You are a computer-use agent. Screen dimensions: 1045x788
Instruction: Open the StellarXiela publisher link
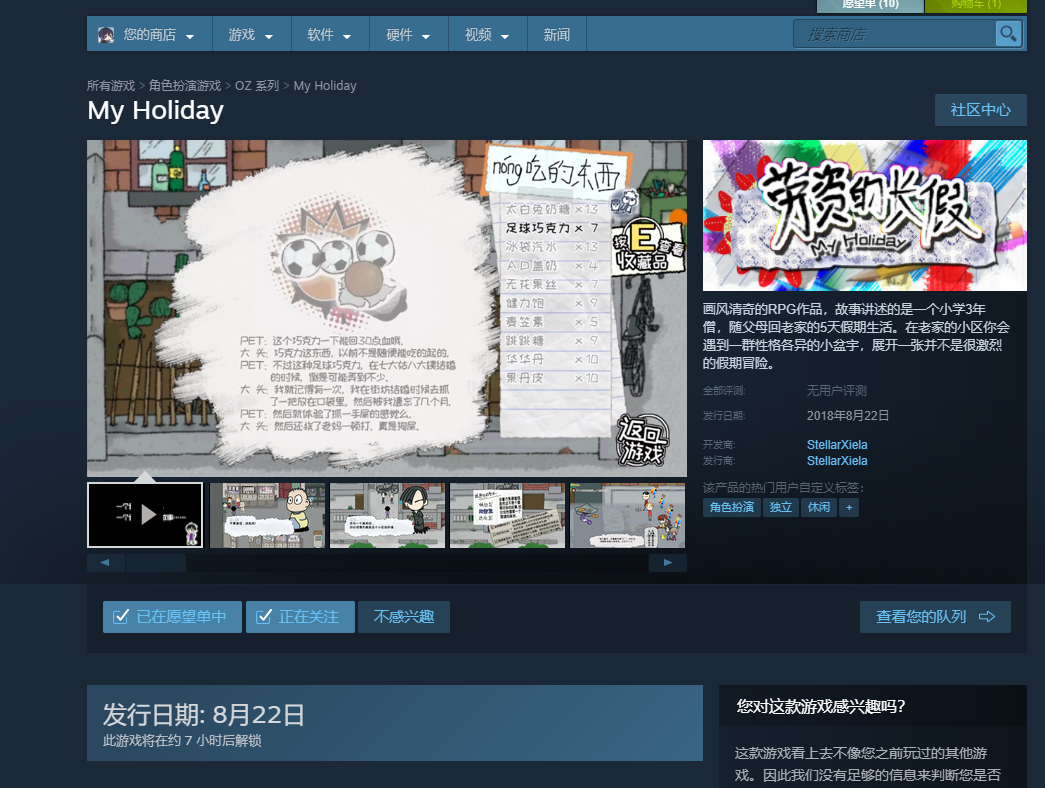[837, 461]
